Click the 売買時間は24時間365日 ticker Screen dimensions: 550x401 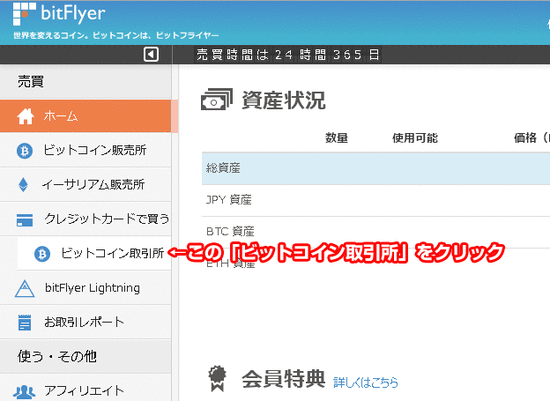click(288, 54)
